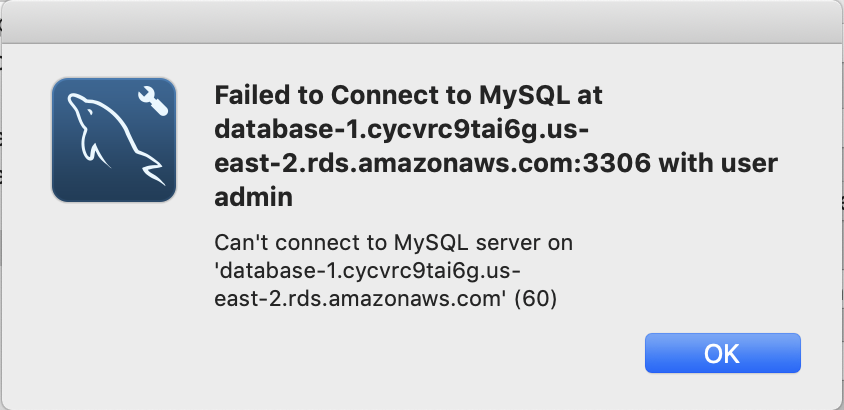This screenshot has height=410, width=844.
Task: Click the MySQL Workbench dolphin icon
Action: [x=114, y=140]
